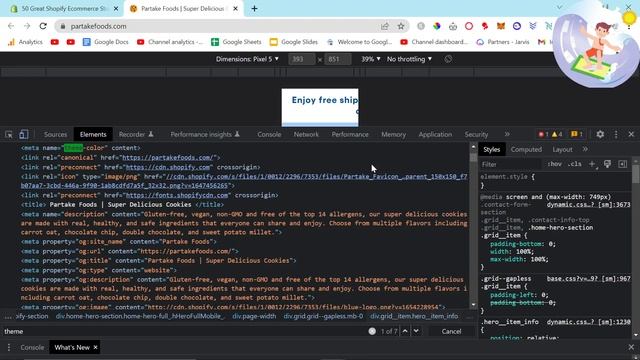Click the search field containing theme

(x=184, y=331)
